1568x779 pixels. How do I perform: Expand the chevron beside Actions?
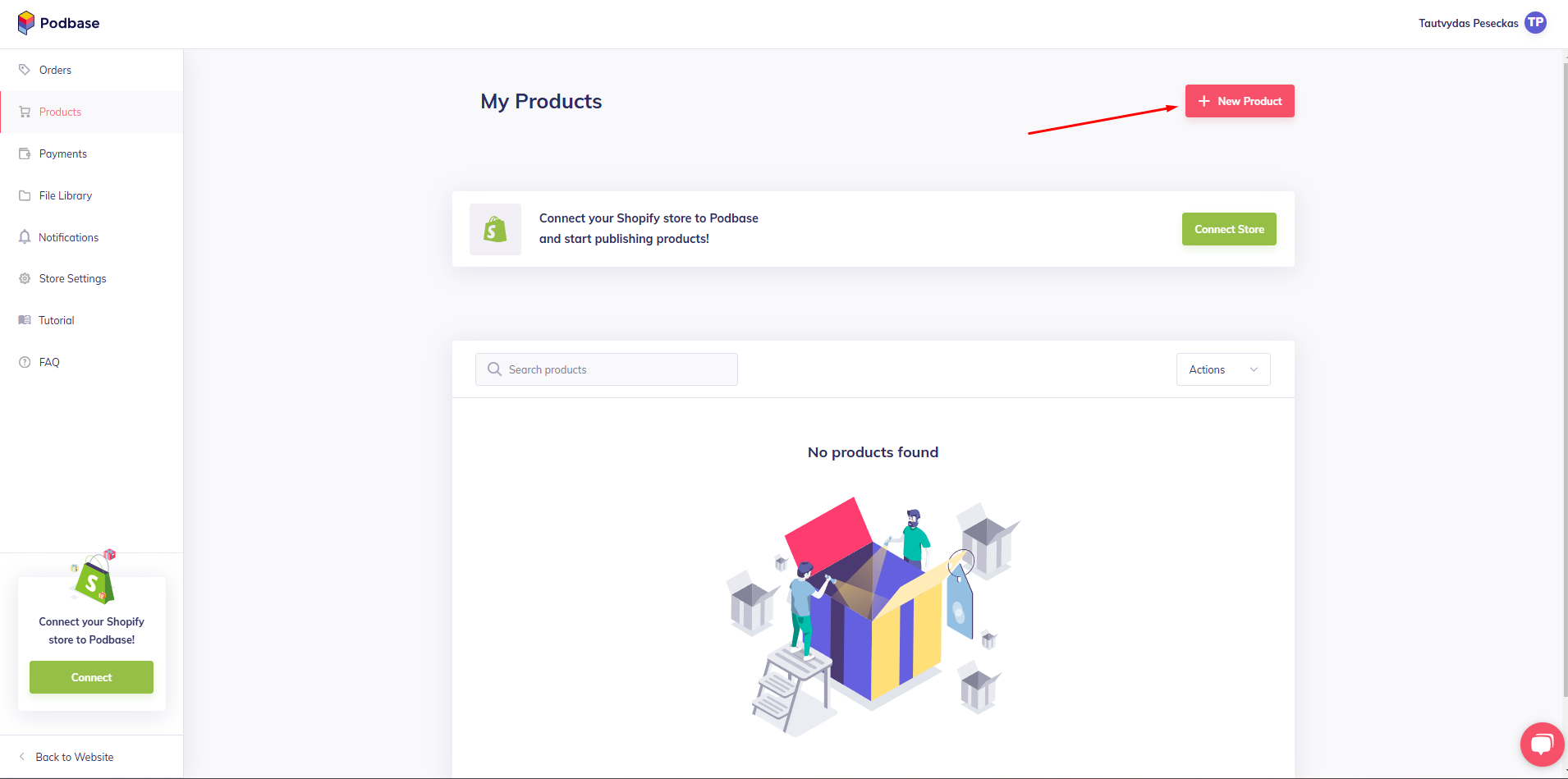[1254, 369]
